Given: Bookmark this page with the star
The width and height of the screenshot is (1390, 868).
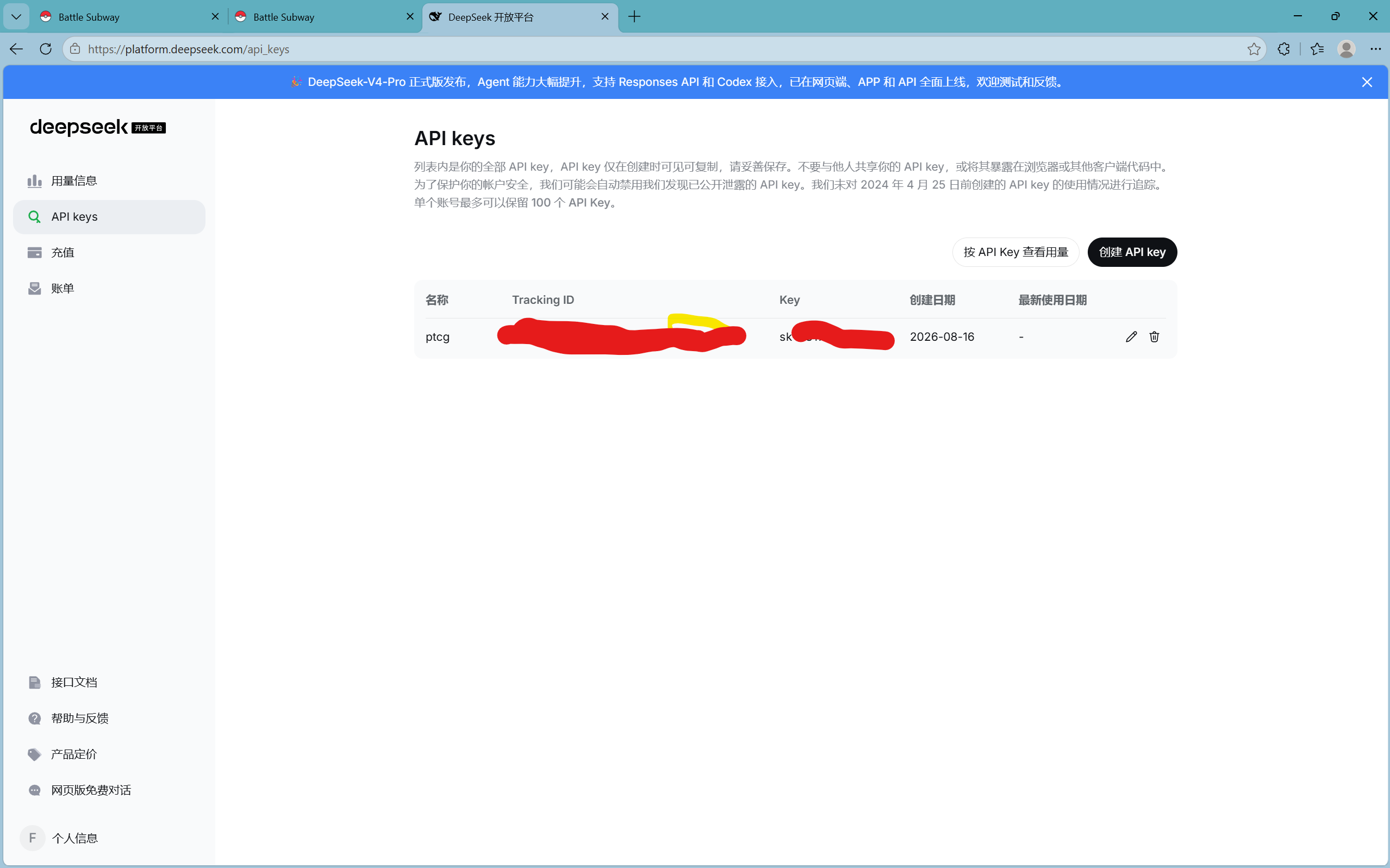Looking at the screenshot, I should [1254, 49].
